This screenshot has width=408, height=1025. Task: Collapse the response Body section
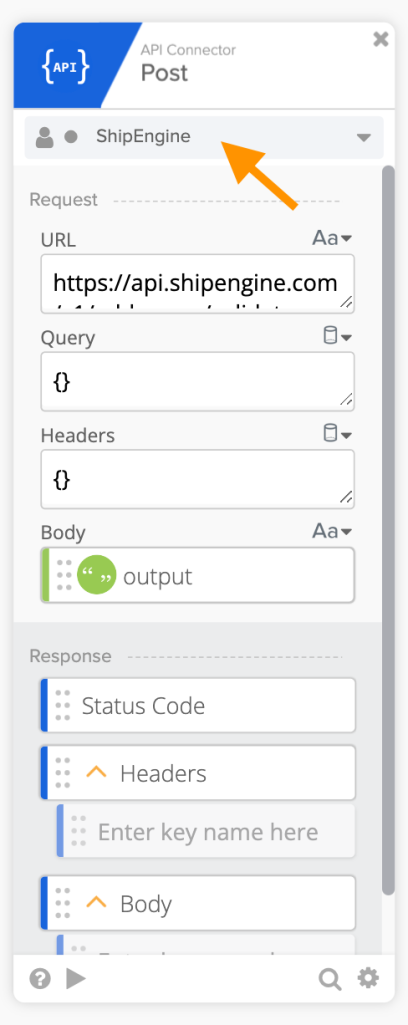[96, 903]
